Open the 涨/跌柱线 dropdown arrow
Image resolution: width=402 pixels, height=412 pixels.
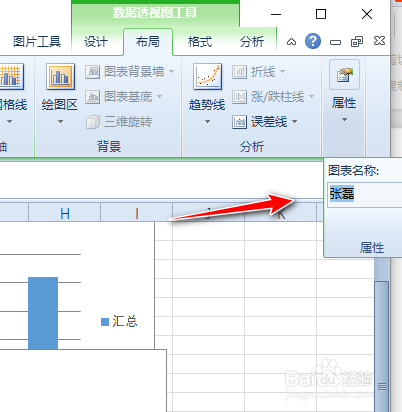pos(311,97)
